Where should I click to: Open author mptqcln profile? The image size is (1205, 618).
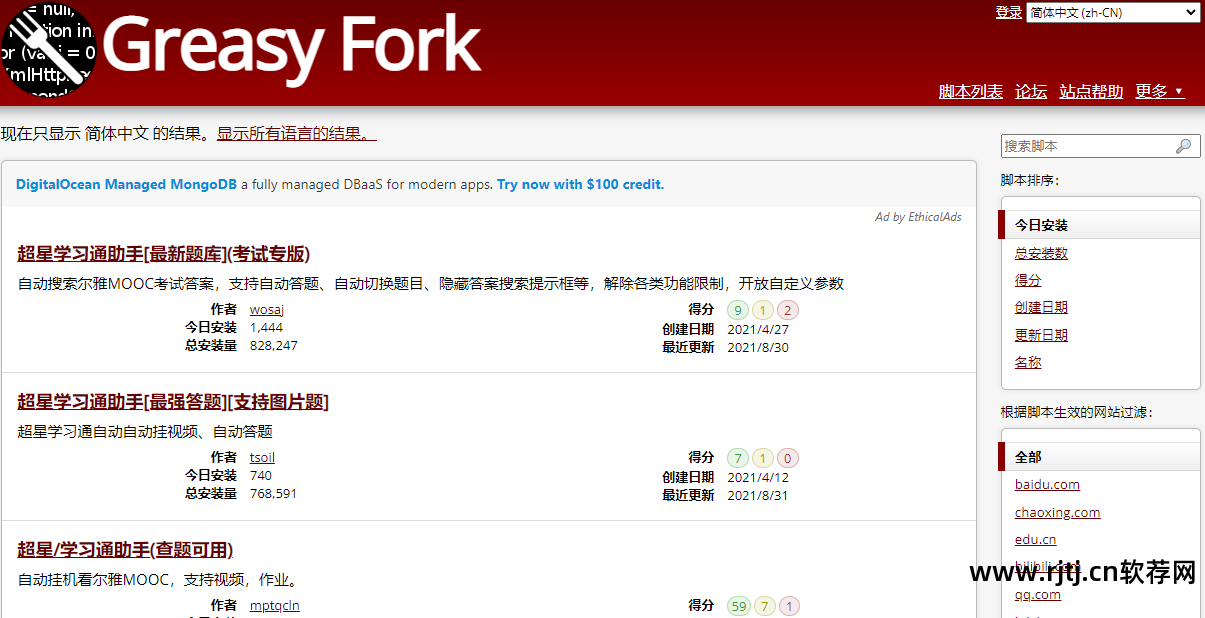click(275, 605)
